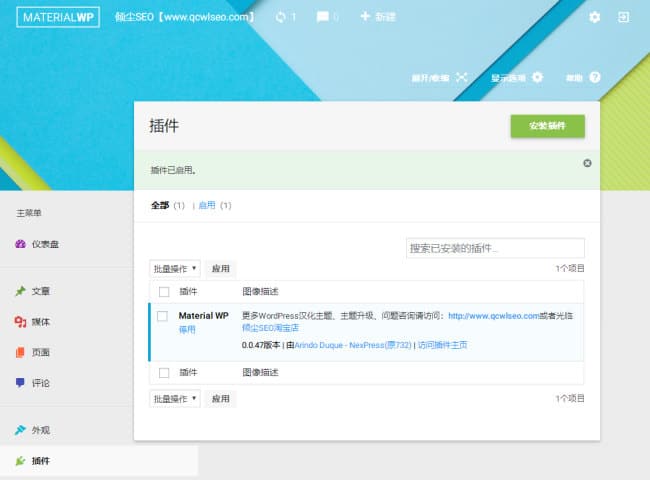Open the comments bubble icon in top bar
650x480 pixels.
(x=323, y=17)
